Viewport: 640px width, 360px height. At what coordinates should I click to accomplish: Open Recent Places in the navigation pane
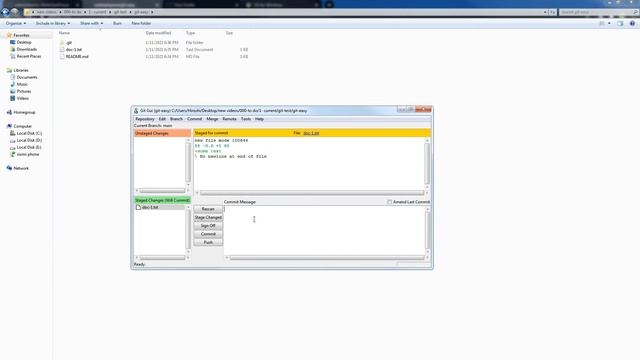tap(29, 56)
